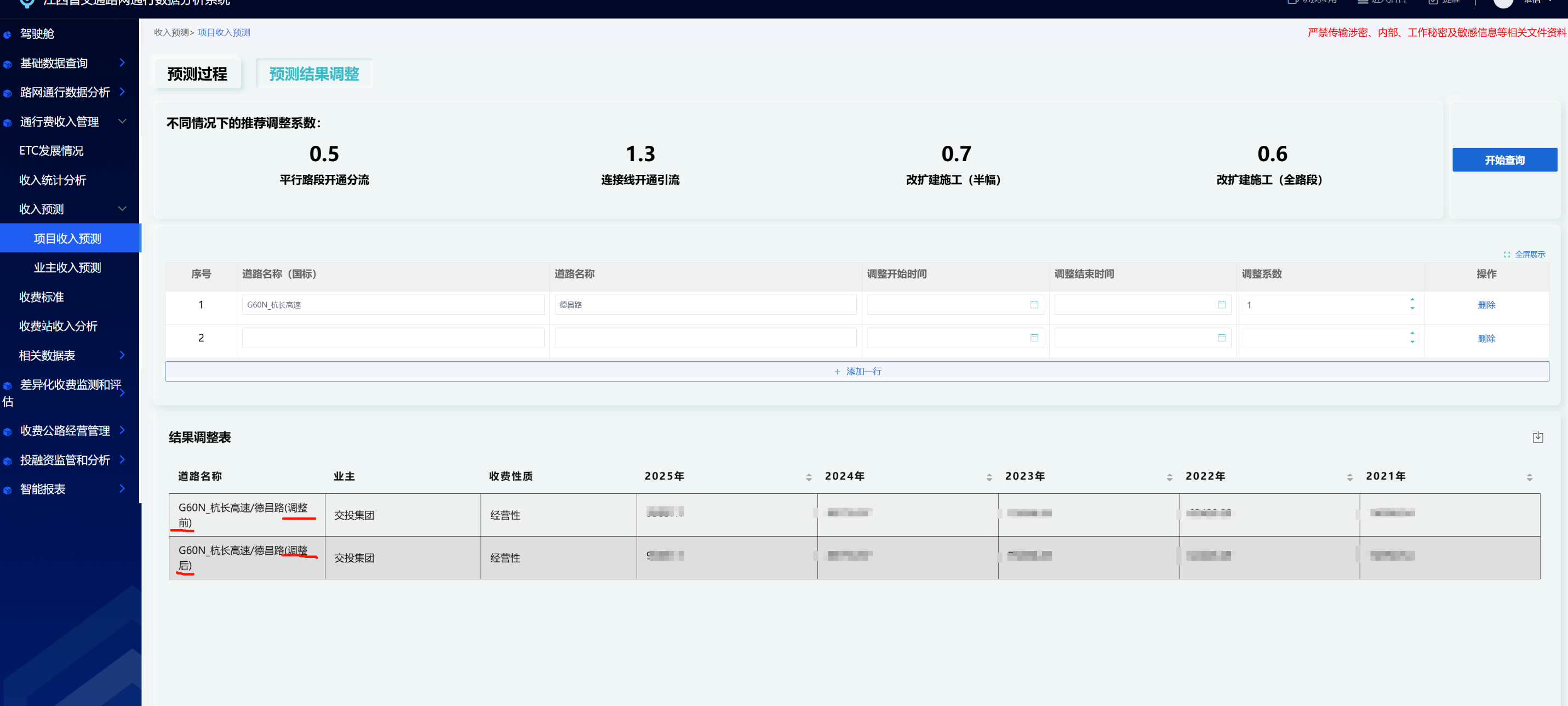Click the row 2 调整系数 stepper arrows
This screenshot has width=1568, height=706.
pos(1412,338)
